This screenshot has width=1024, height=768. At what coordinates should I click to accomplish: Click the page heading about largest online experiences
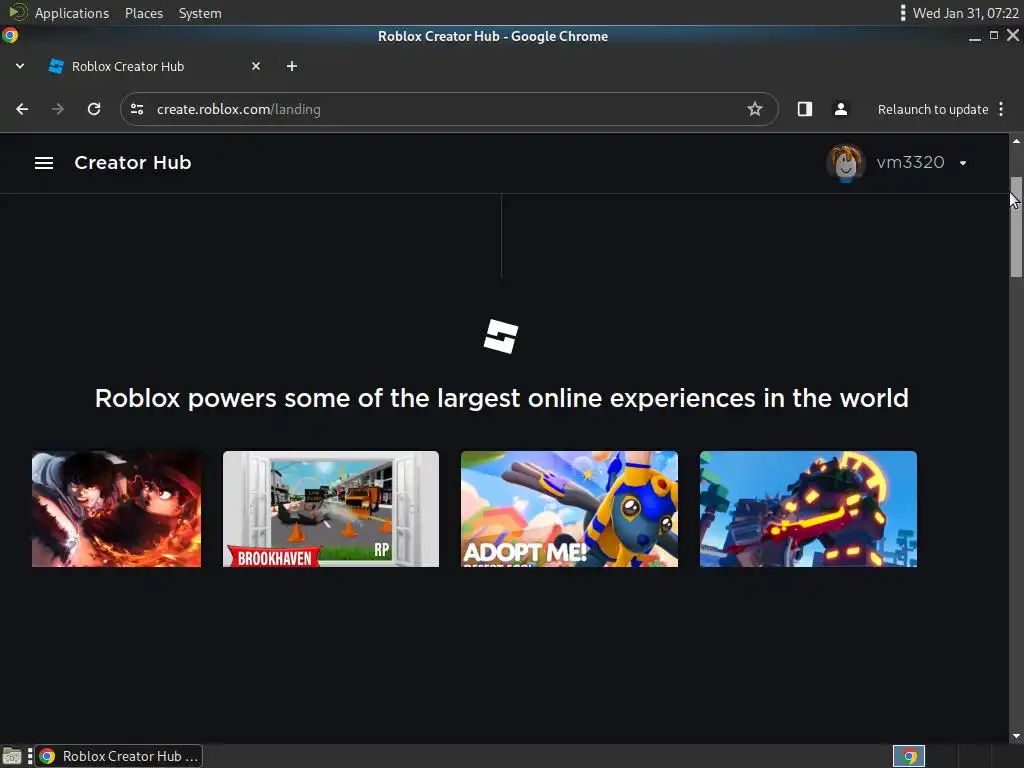[x=502, y=398]
